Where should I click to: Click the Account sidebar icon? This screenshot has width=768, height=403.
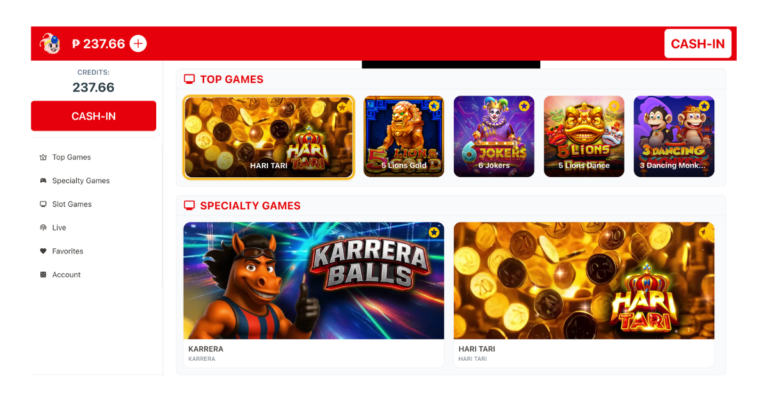43,275
